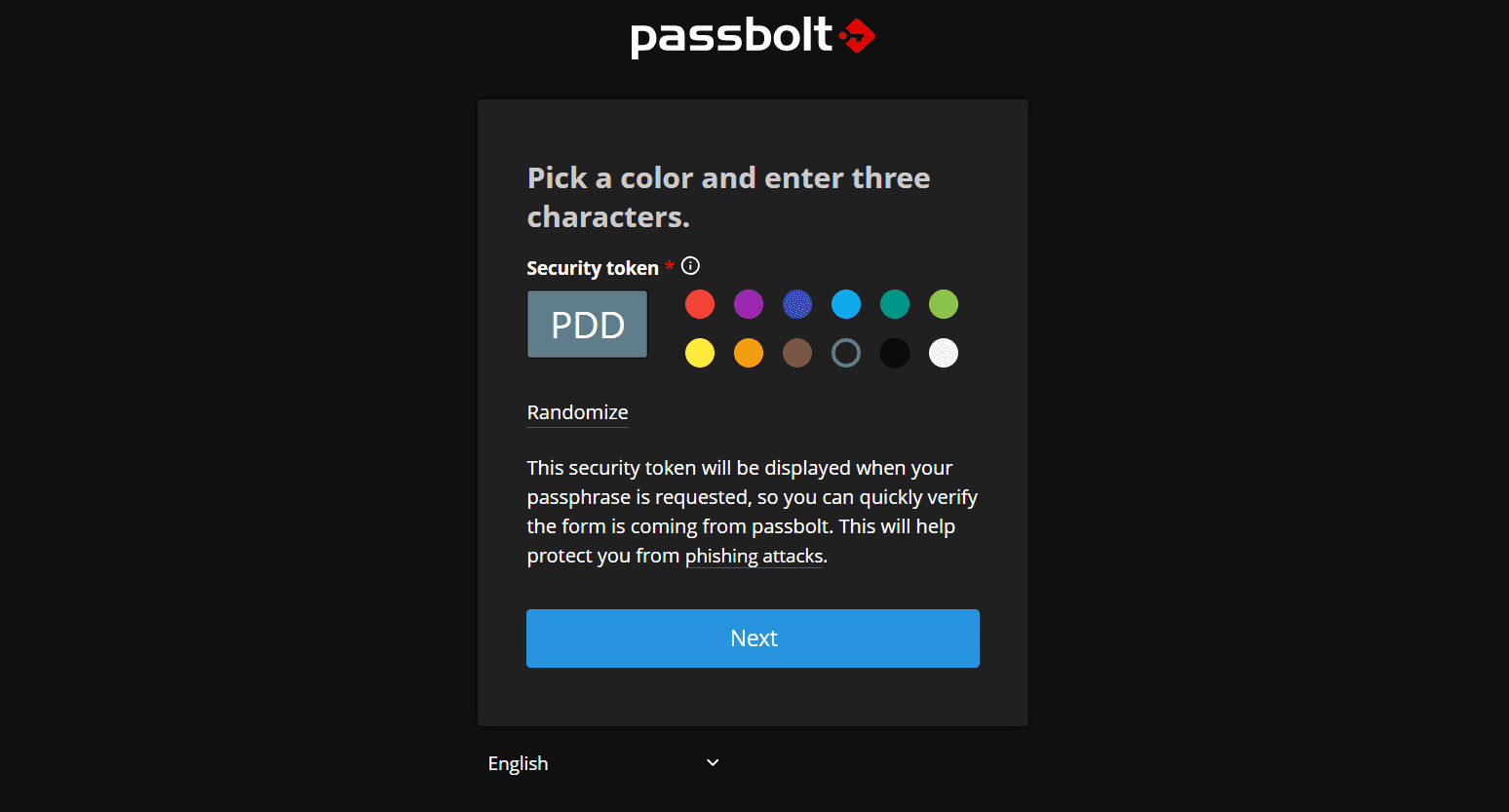Click the info icon beside Security token
The image size is (1509, 812).
(690, 266)
